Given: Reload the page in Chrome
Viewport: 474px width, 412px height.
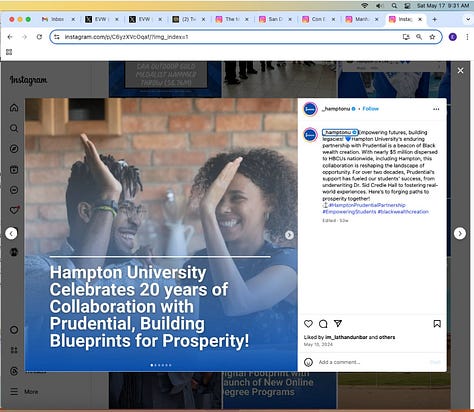Looking at the screenshot, I should pyautogui.click(x=39, y=37).
